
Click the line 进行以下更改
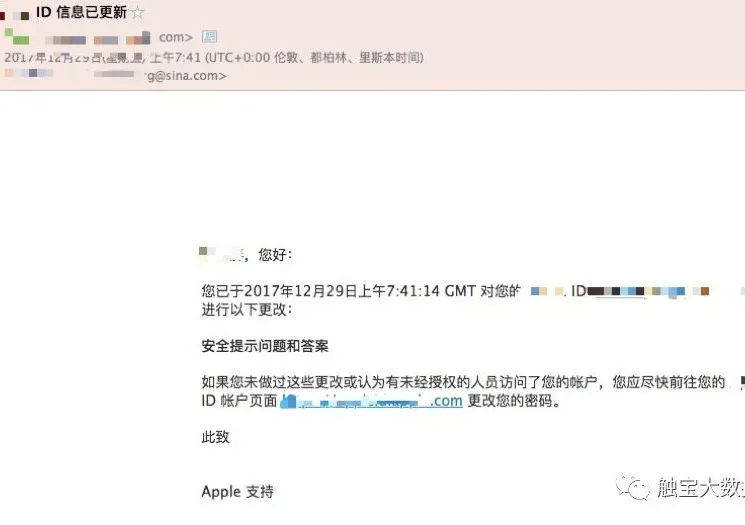point(247,309)
